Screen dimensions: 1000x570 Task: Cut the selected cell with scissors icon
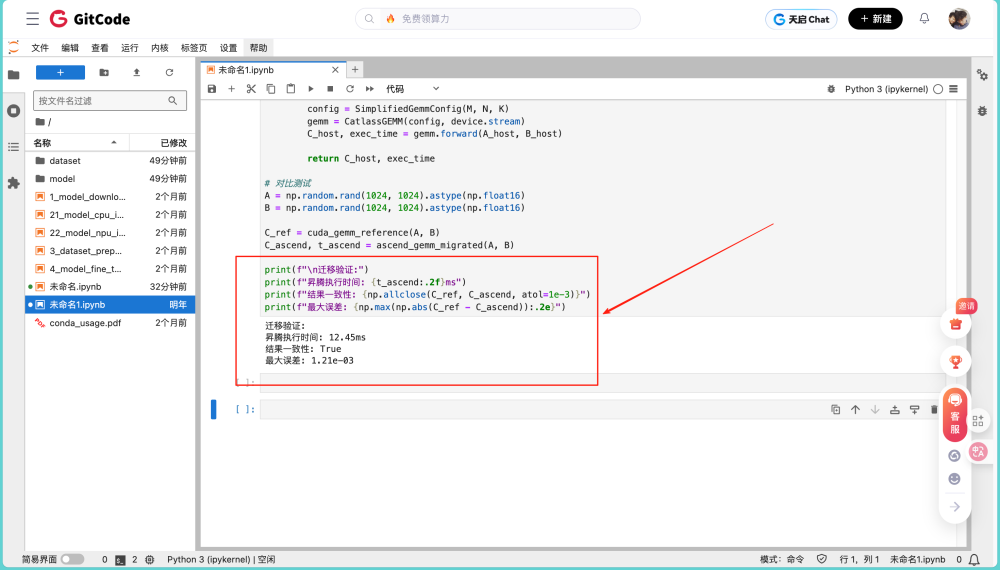tap(251, 89)
